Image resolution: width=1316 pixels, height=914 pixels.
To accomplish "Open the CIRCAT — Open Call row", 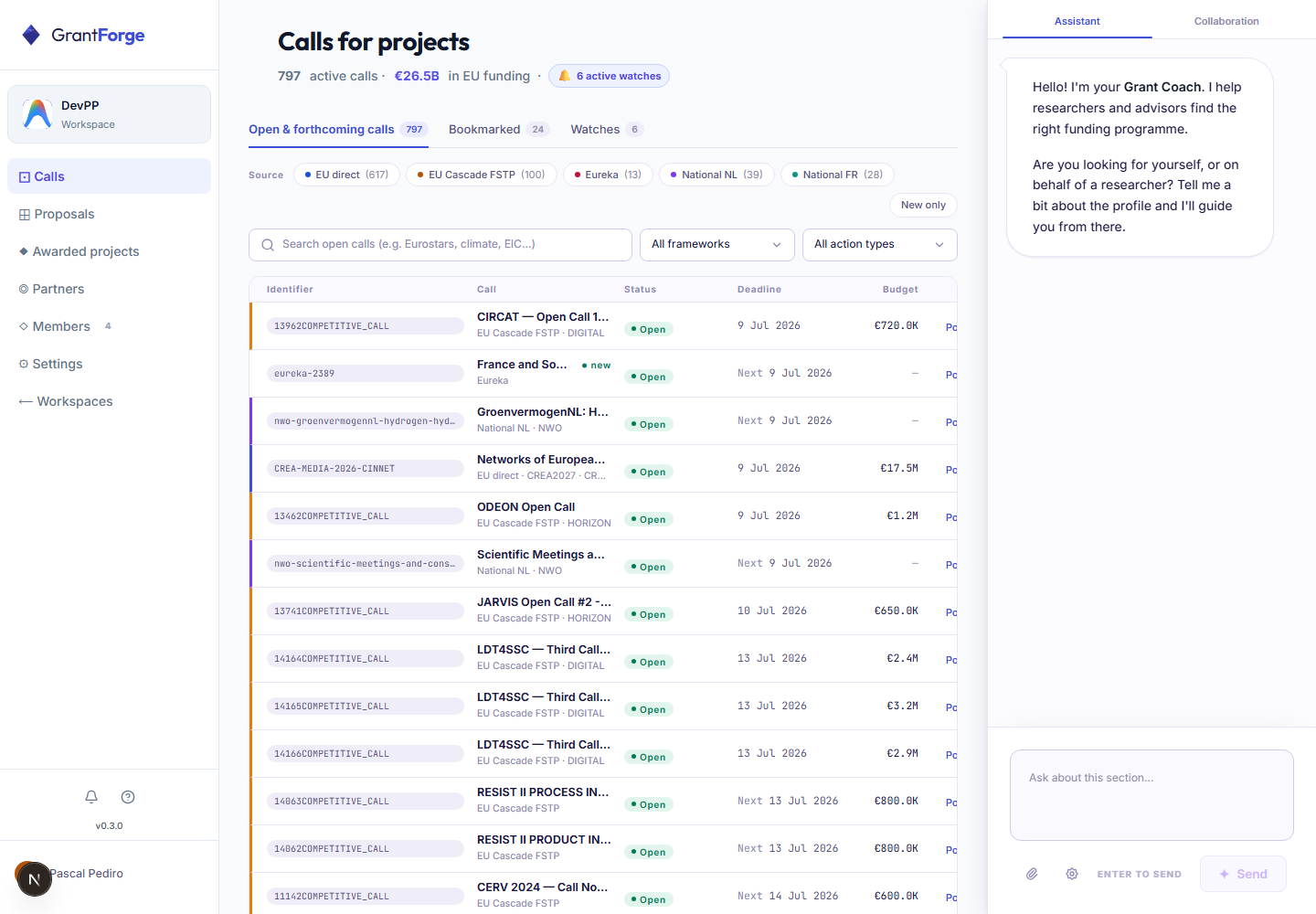I will (x=603, y=326).
